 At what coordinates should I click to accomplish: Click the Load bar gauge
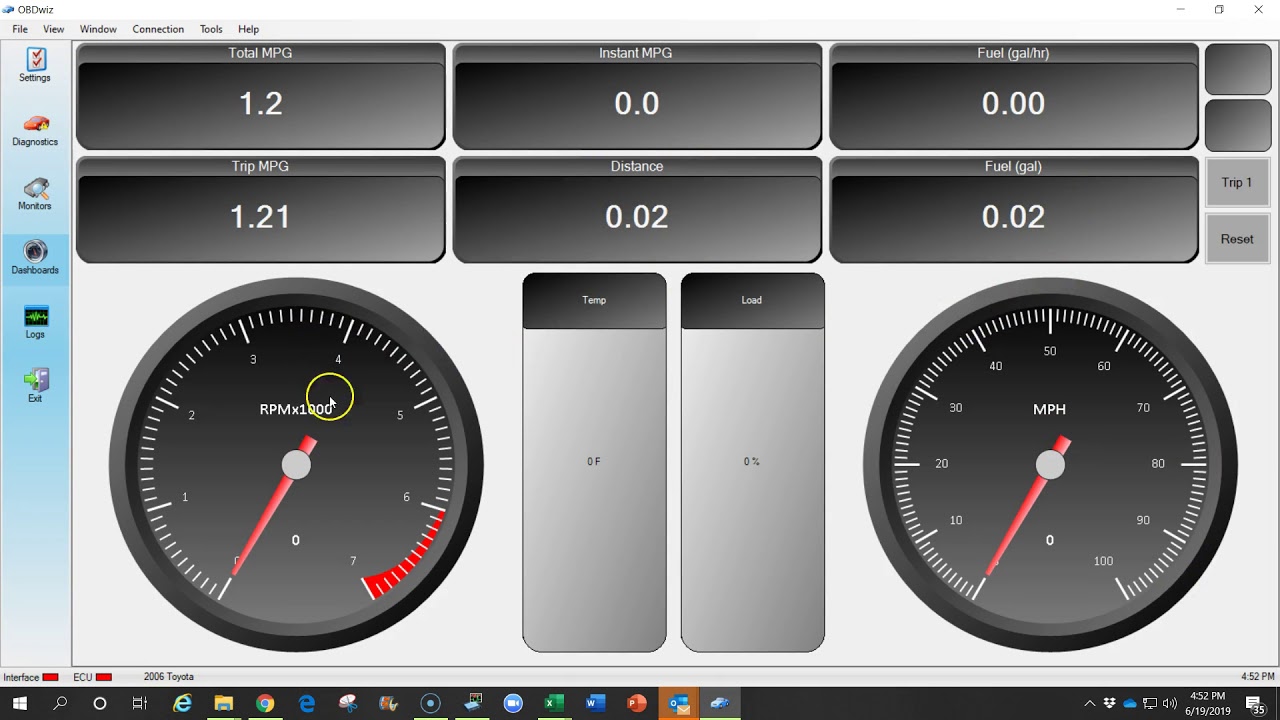coord(752,462)
